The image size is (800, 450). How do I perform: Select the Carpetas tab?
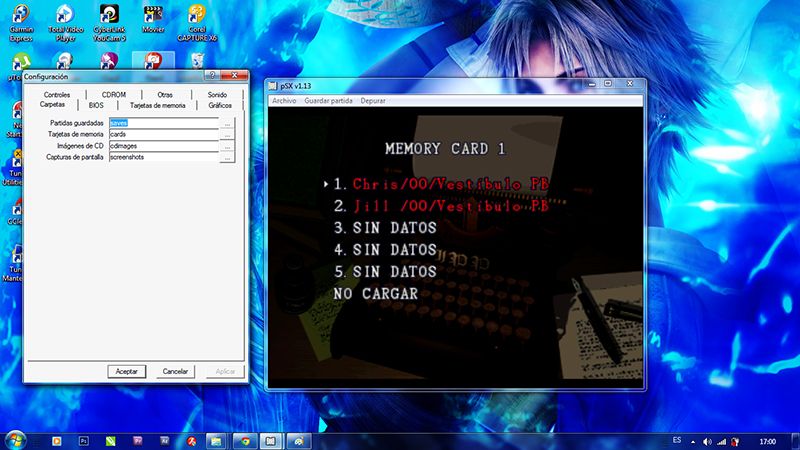[53, 105]
